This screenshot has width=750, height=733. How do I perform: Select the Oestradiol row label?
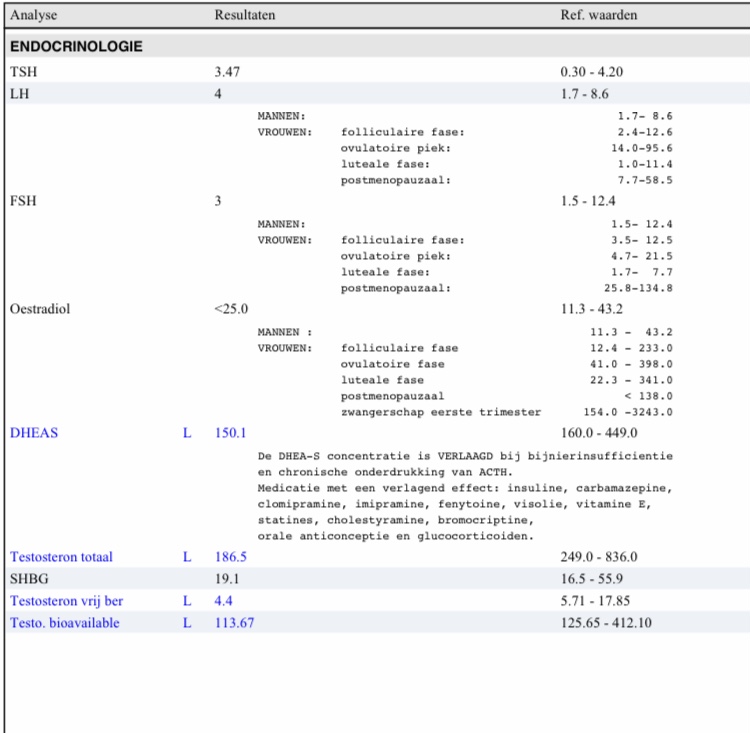39,309
